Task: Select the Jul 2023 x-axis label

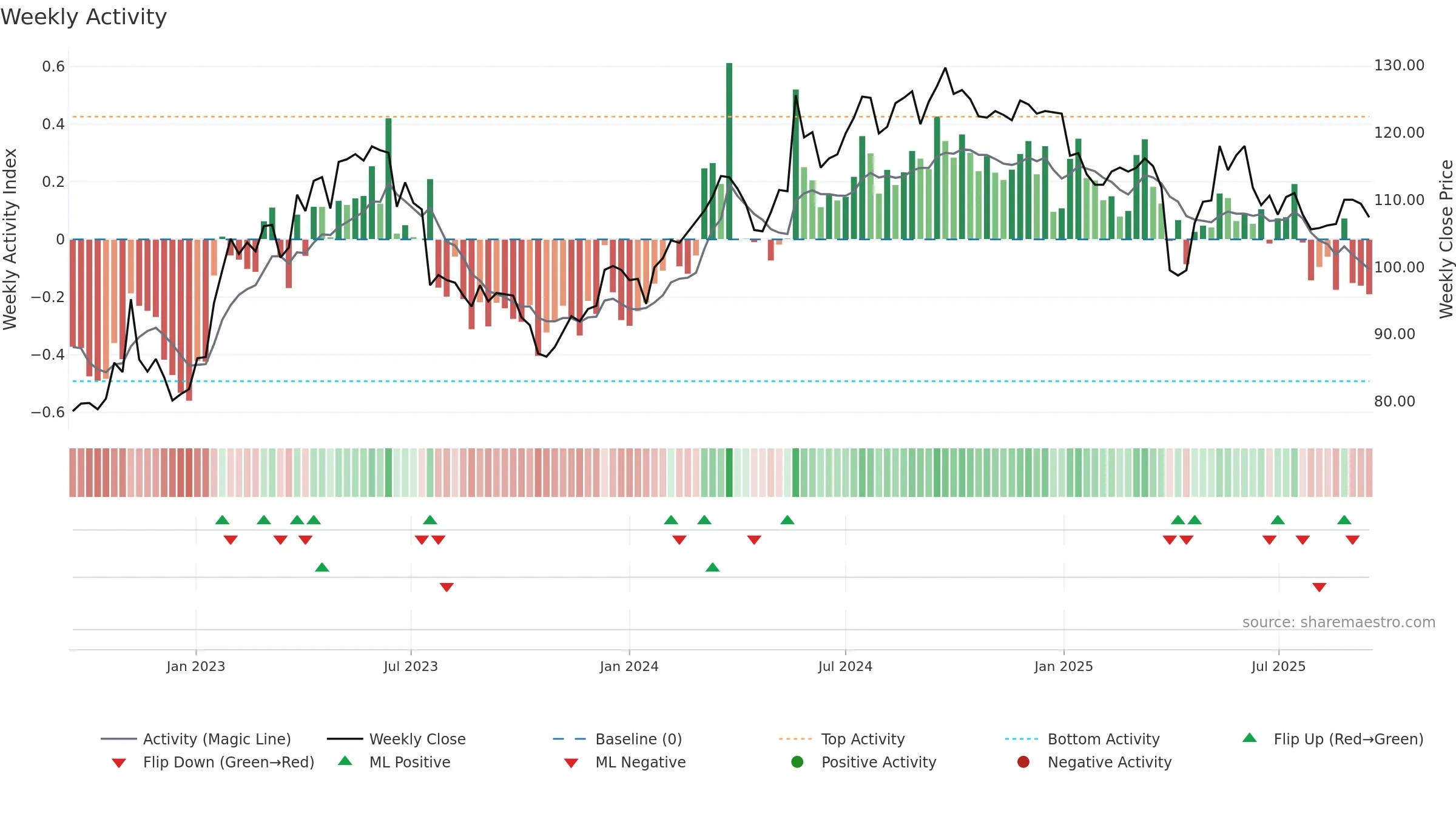Action: click(x=411, y=666)
